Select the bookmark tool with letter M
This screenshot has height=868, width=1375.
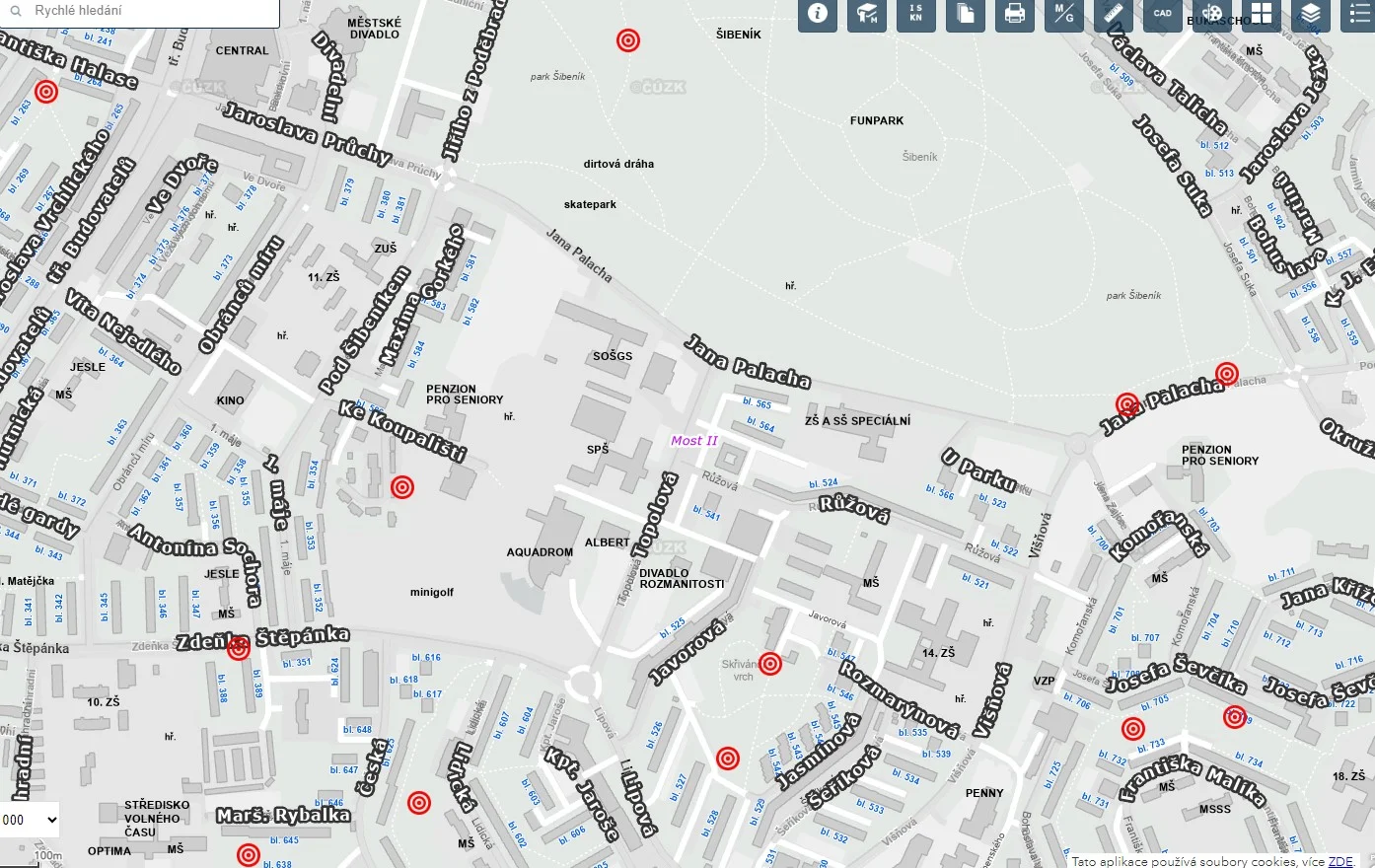tap(866, 15)
